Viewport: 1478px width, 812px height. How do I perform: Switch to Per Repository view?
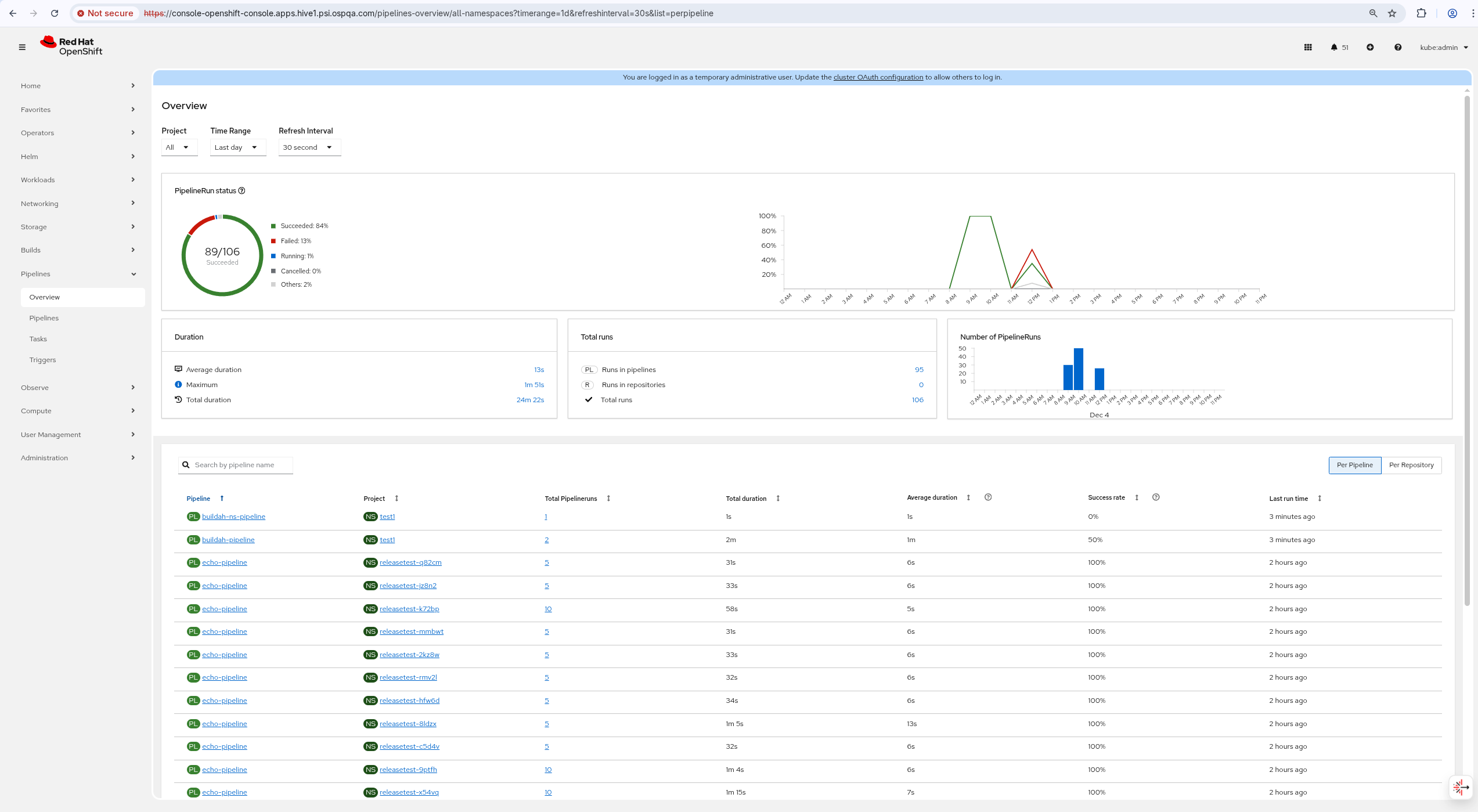click(1411, 465)
